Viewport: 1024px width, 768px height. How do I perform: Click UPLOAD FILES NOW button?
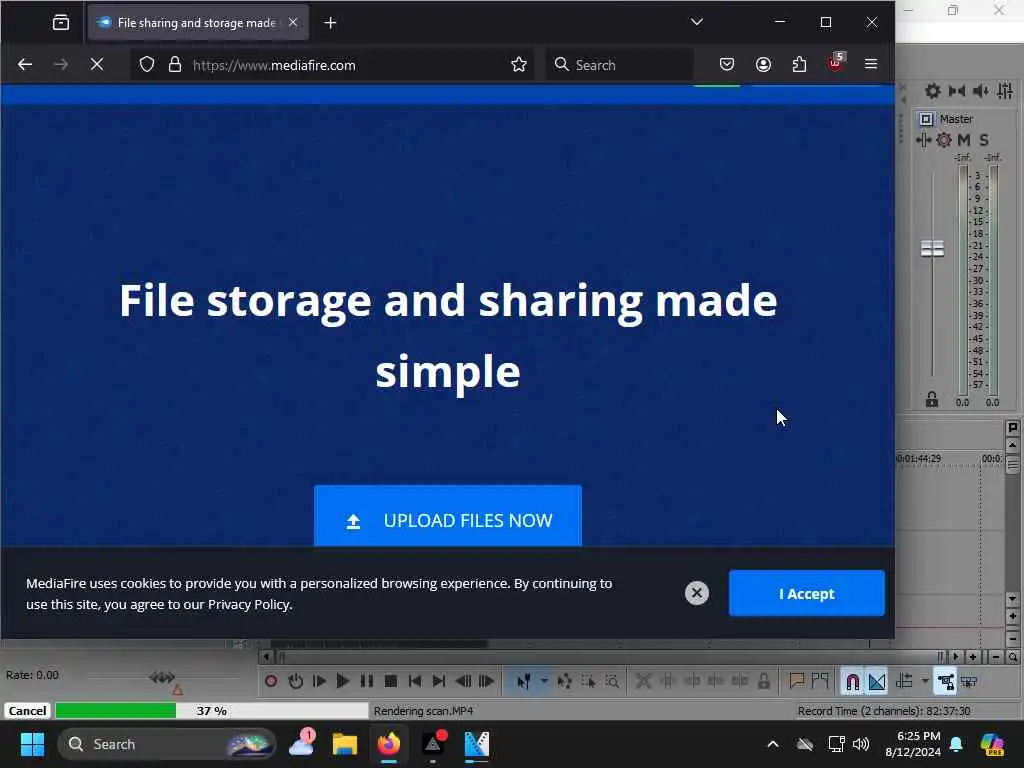click(448, 516)
